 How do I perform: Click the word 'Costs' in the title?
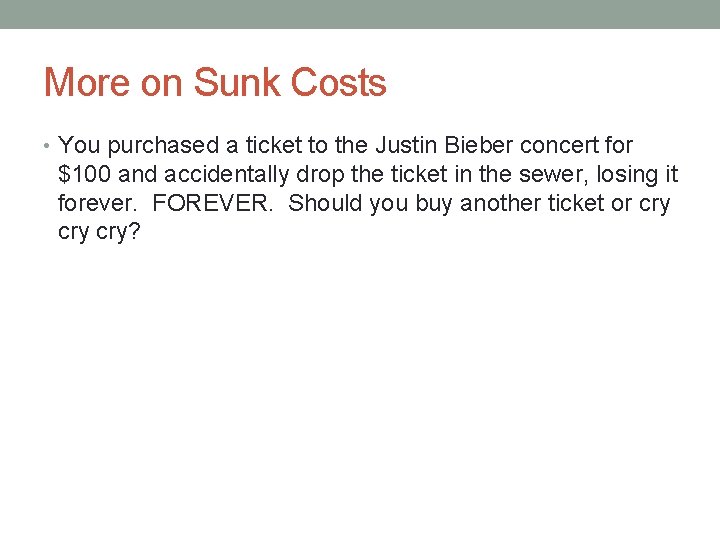[x=338, y=83]
